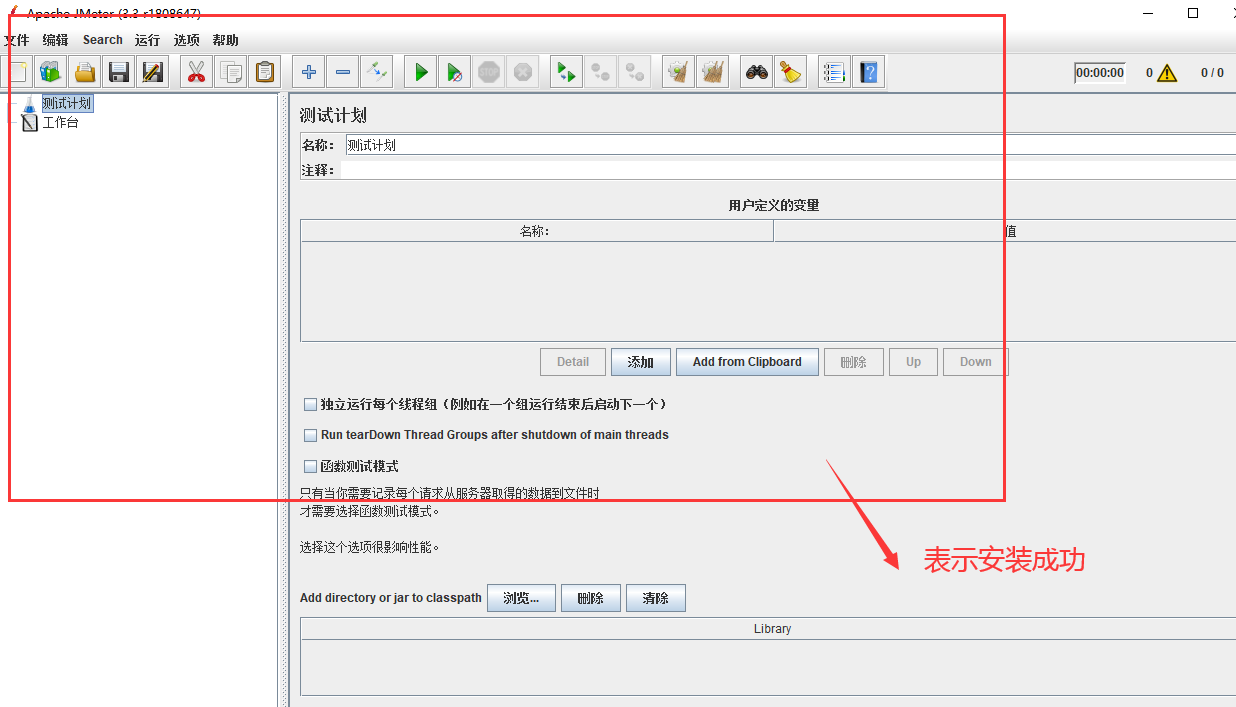This screenshot has height=707, width=1236.
Task: Start the test with green play icon
Action: click(x=421, y=72)
